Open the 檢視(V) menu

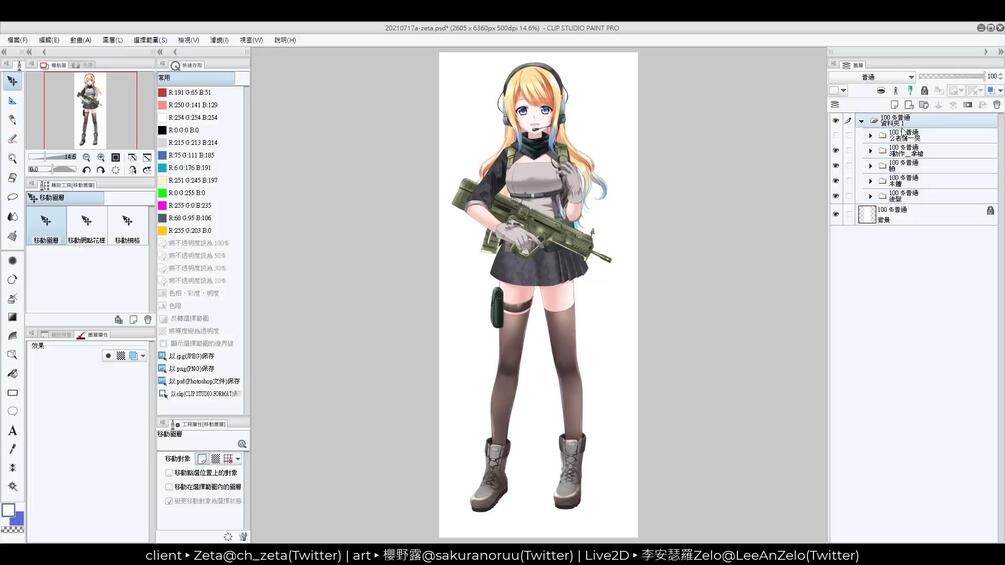click(x=188, y=40)
